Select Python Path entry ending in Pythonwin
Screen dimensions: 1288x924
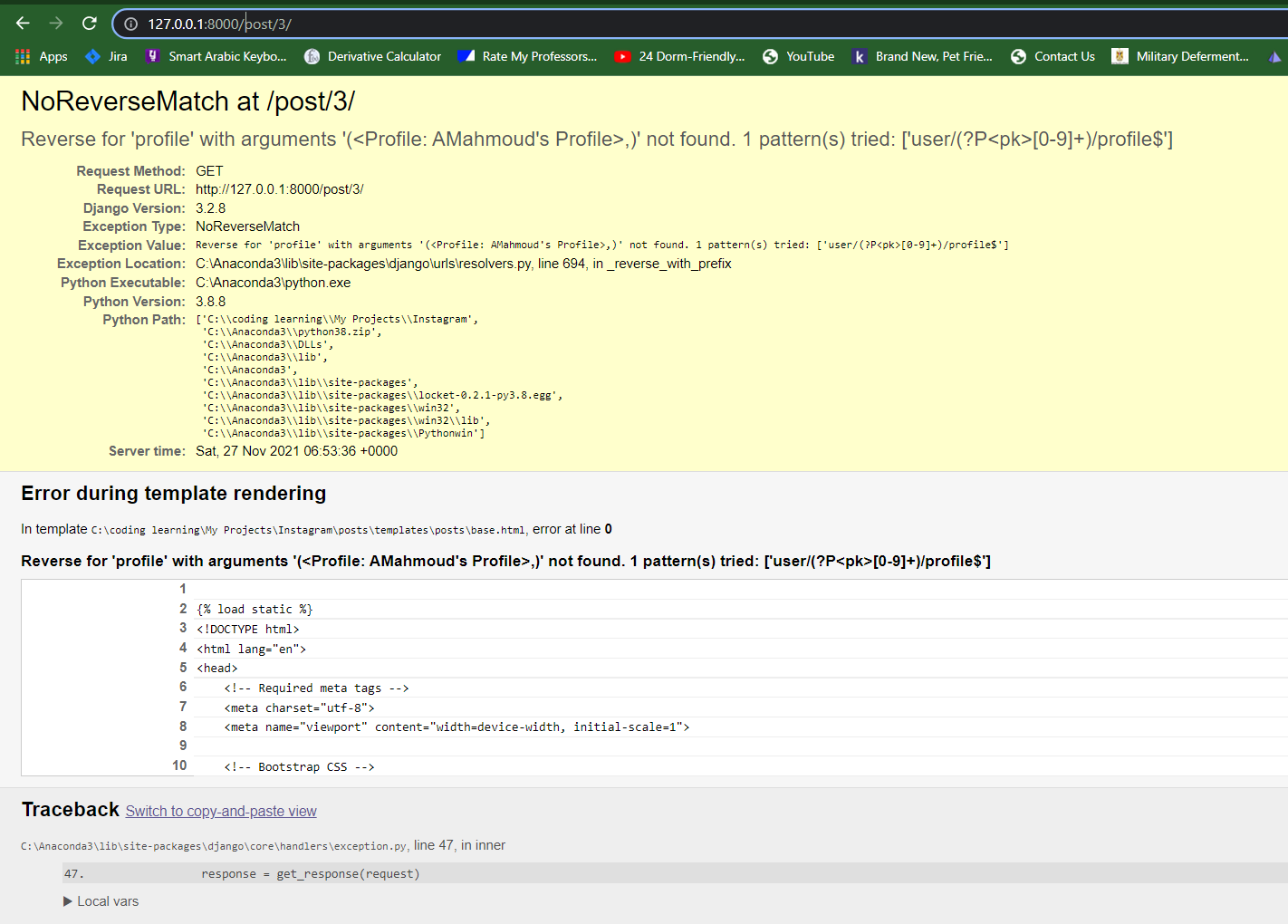[x=343, y=433]
